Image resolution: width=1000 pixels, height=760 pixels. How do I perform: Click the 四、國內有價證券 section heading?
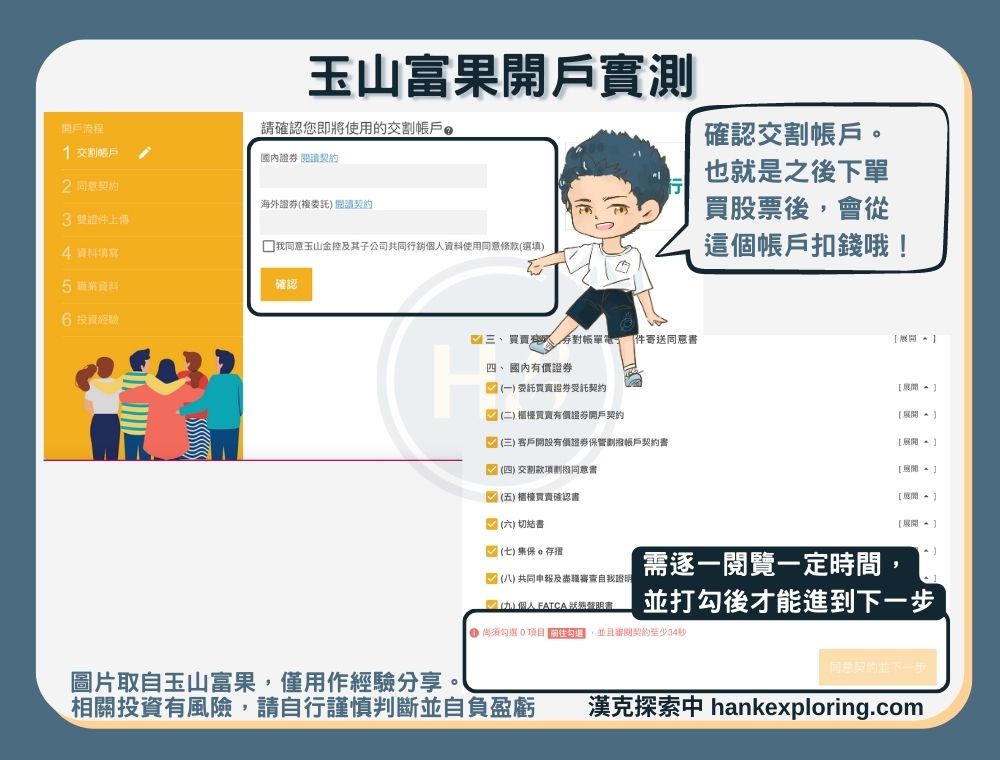pos(529,368)
